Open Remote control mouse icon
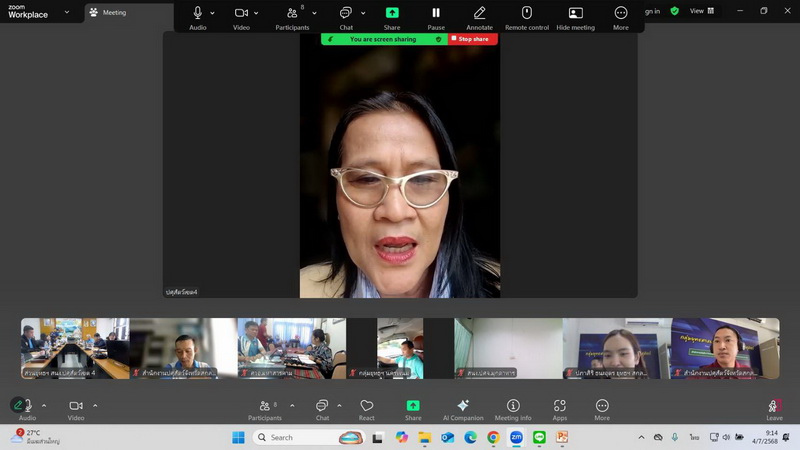The width and height of the screenshot is (800, 450). (527, 13)
